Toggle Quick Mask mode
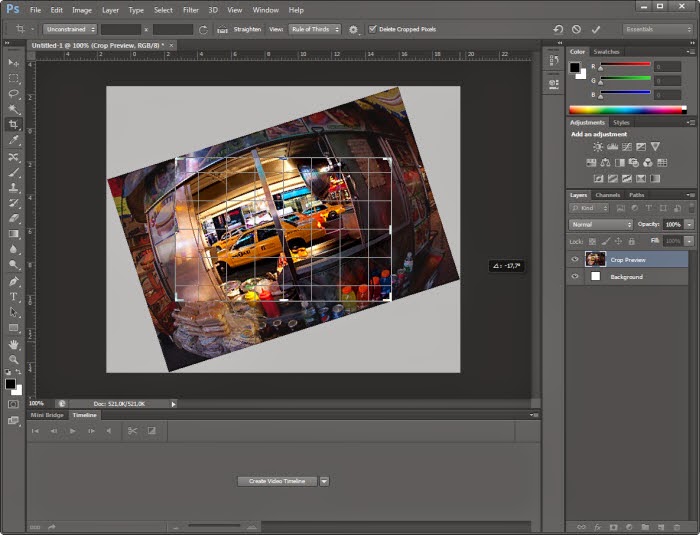 coord(13,404)
